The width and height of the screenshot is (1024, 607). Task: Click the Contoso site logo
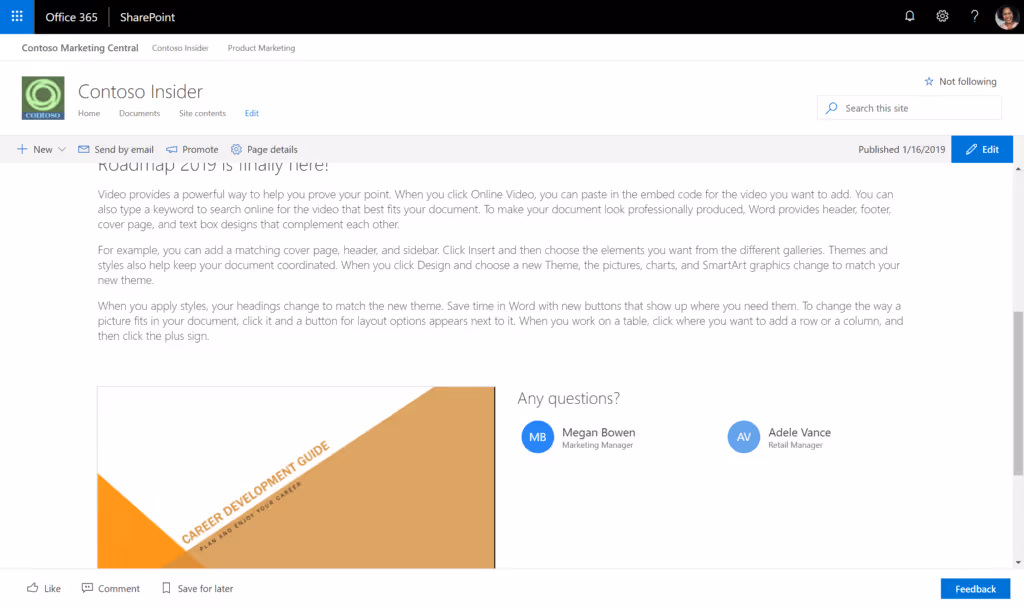[x=43, y=98]
